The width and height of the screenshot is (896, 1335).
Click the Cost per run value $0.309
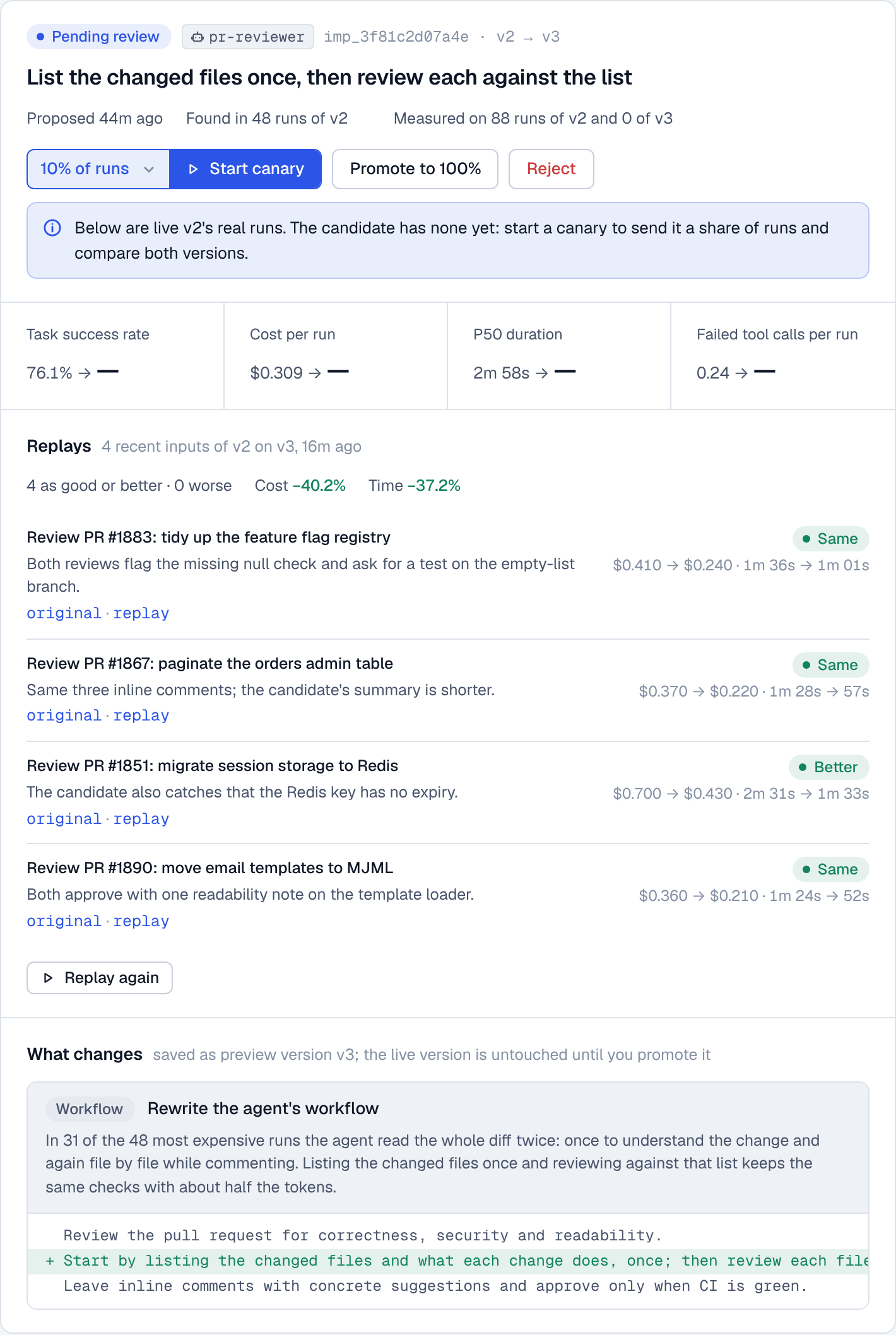[x=276, y=373]
